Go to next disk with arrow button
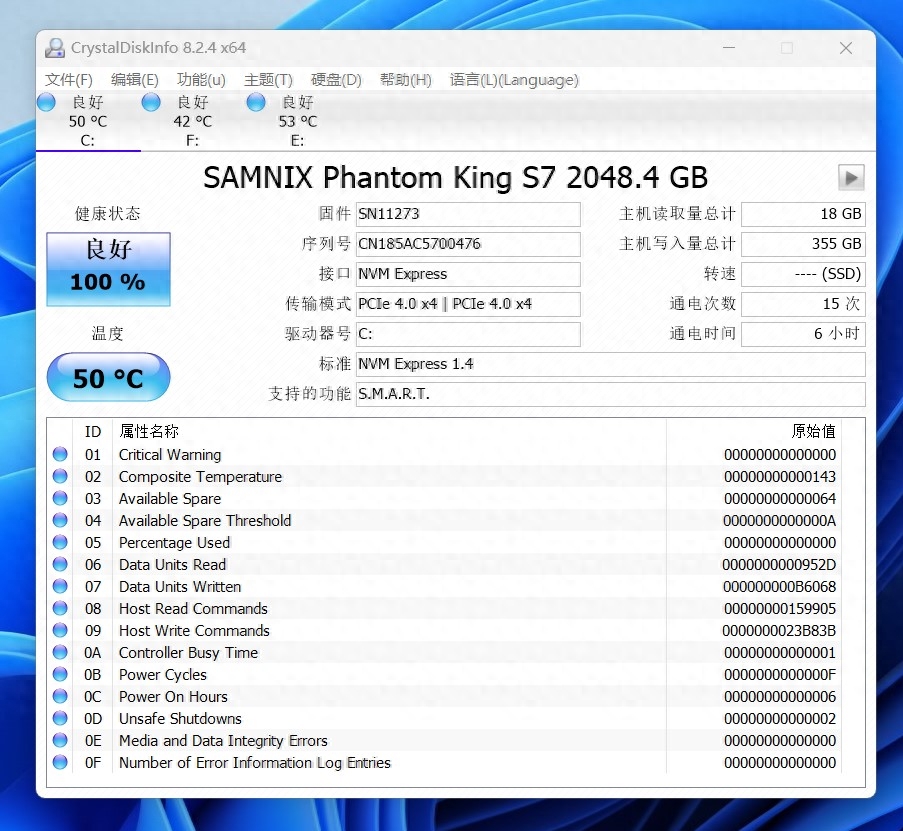 coord(851,177)
